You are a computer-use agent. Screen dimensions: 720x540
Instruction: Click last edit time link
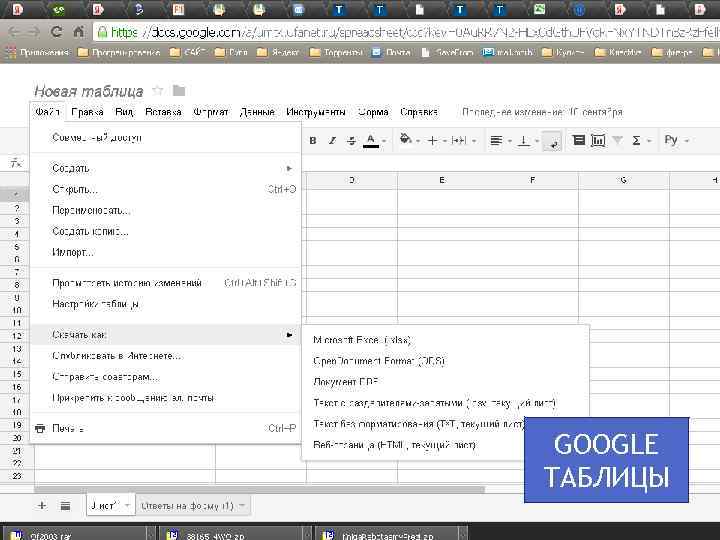tap(542, 112)
